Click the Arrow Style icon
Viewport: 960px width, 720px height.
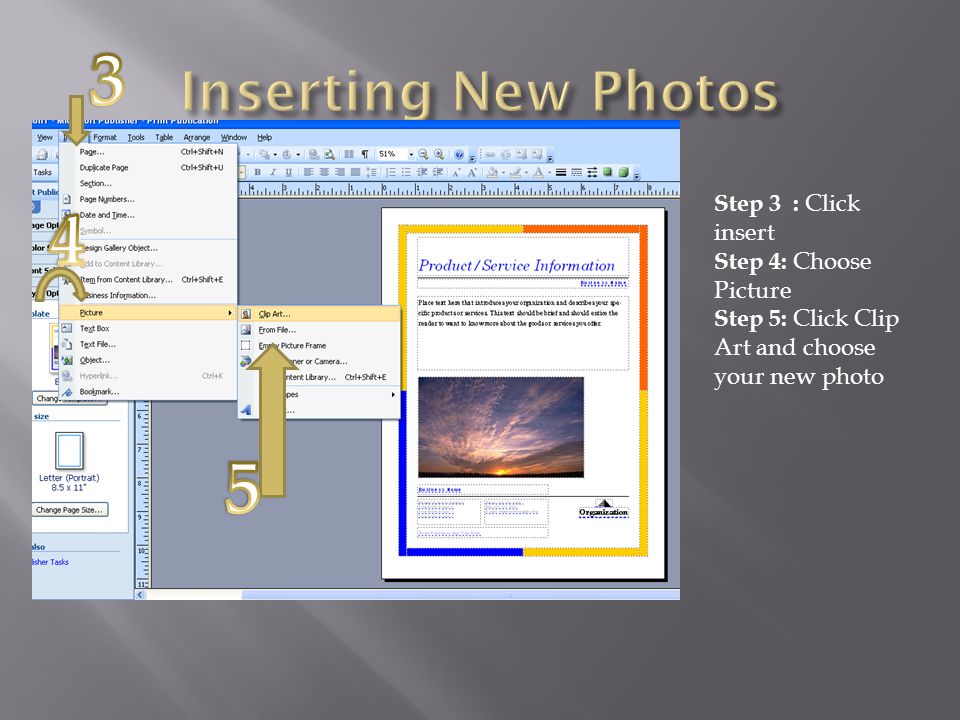[x=592, y=172]
